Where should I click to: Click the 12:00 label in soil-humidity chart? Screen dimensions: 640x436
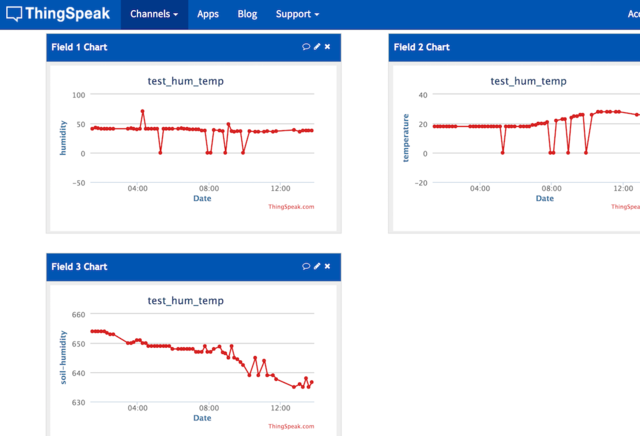click(280, 408)
